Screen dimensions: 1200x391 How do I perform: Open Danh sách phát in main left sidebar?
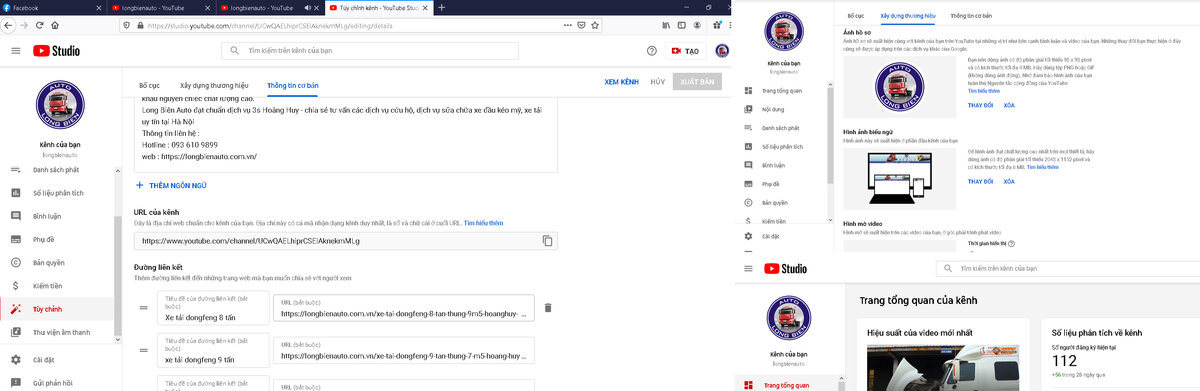click(x=55, y=170)
